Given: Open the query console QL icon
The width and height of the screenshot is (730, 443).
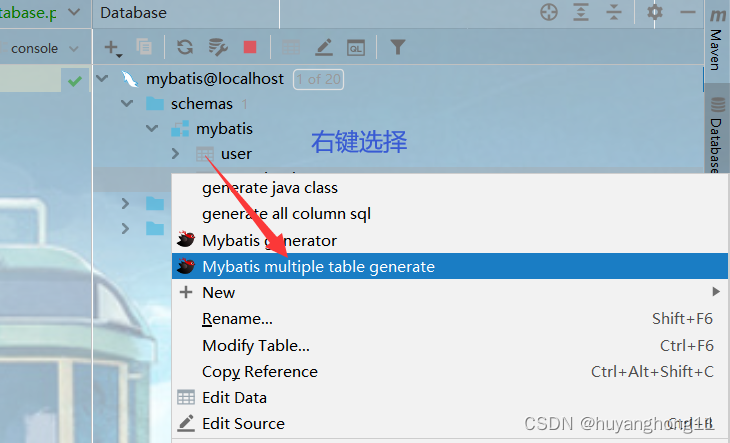Looking at the screenshot, I should pyautogui.click(x=356, y=47).
